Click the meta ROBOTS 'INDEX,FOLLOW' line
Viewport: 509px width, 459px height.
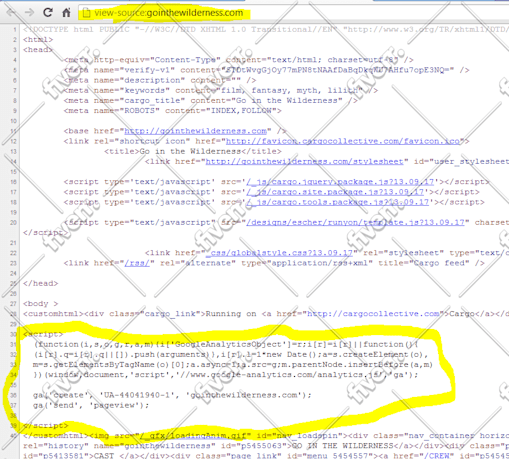click(x=172, y=111)
